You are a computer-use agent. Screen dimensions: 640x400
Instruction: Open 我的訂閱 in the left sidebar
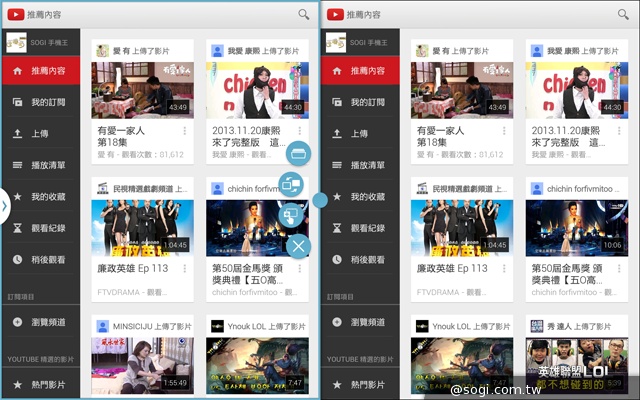pos(46,102)
